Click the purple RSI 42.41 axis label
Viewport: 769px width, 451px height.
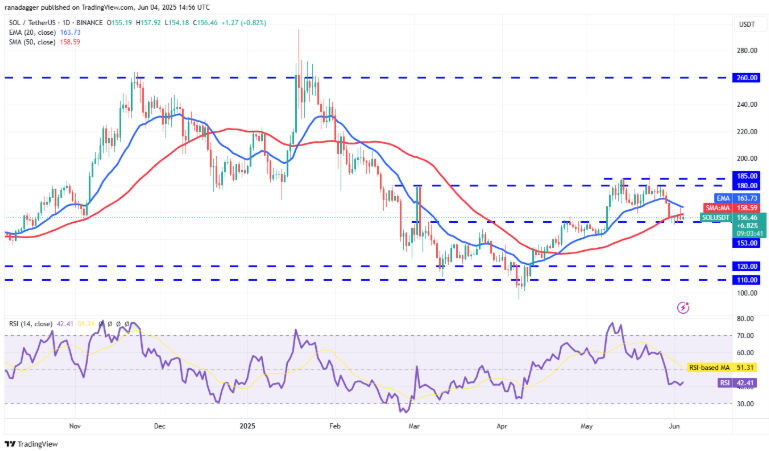click(738, 382)
